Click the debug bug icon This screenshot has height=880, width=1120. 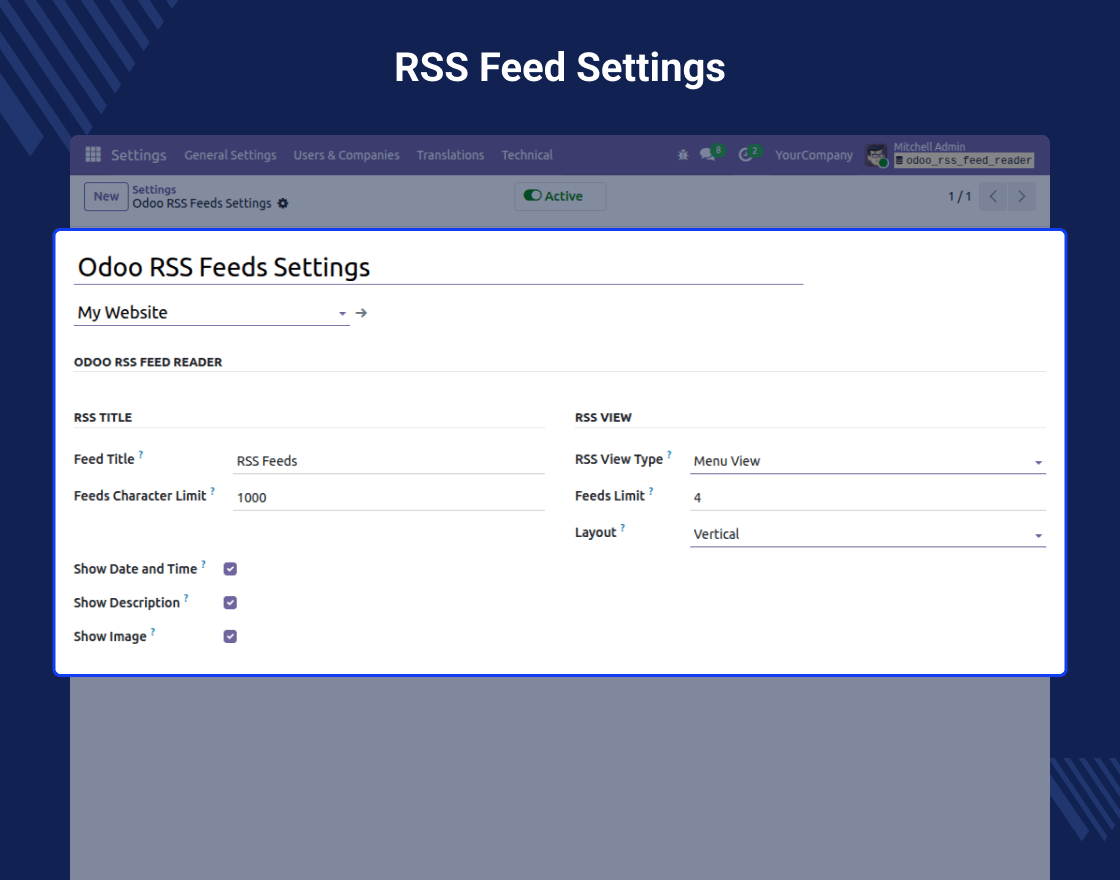pyautogui.click(x=683, y=155)
